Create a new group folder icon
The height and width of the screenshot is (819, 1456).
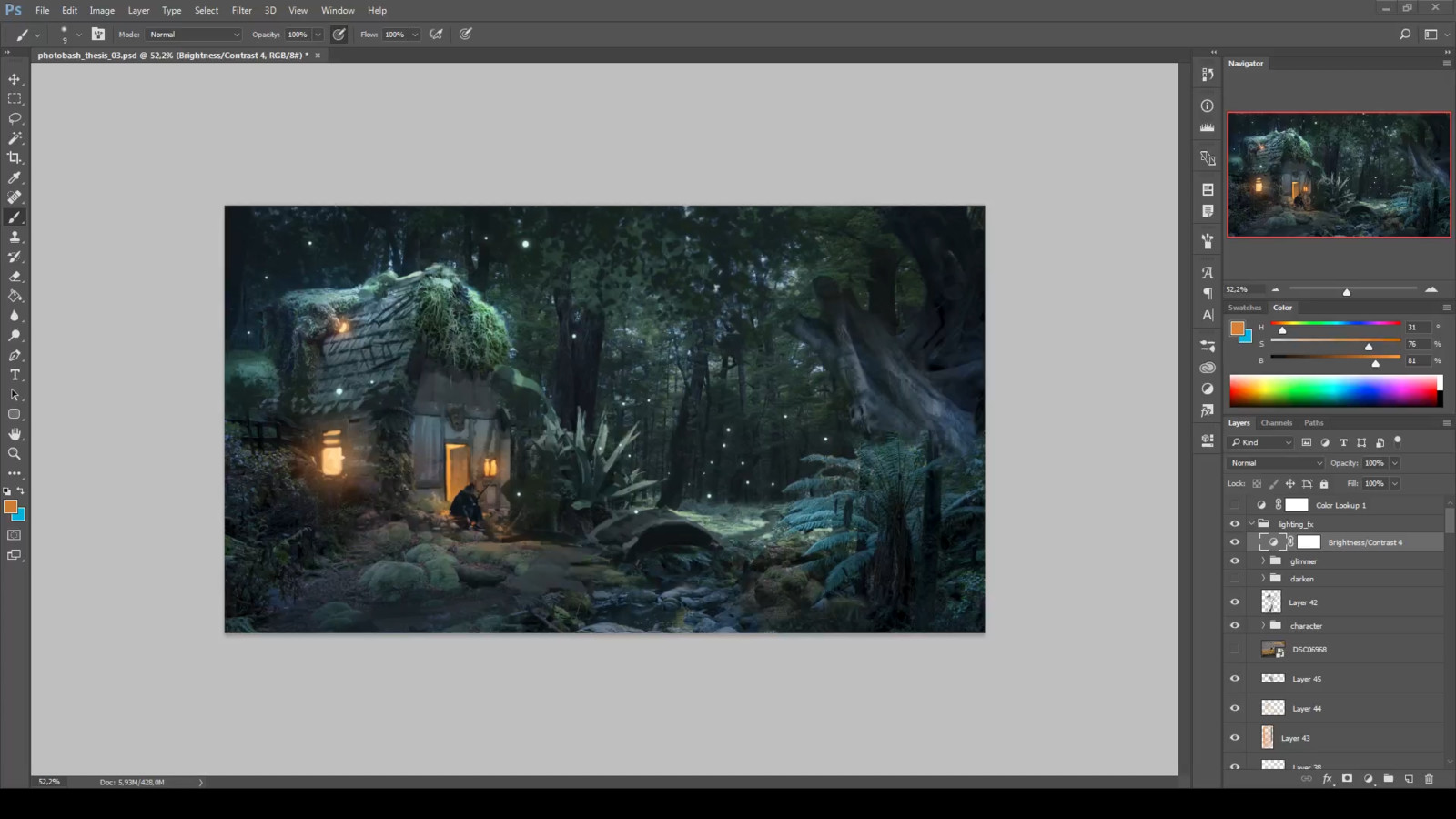(x=1389, y=779)
